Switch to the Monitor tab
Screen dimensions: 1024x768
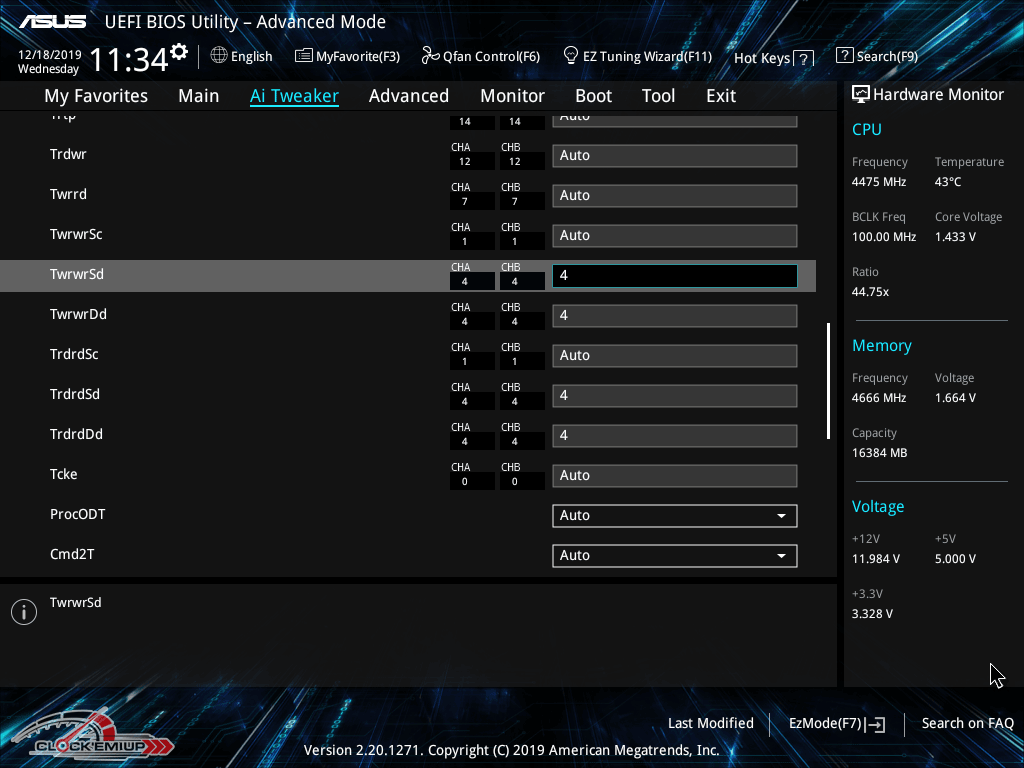coord(512,96)
